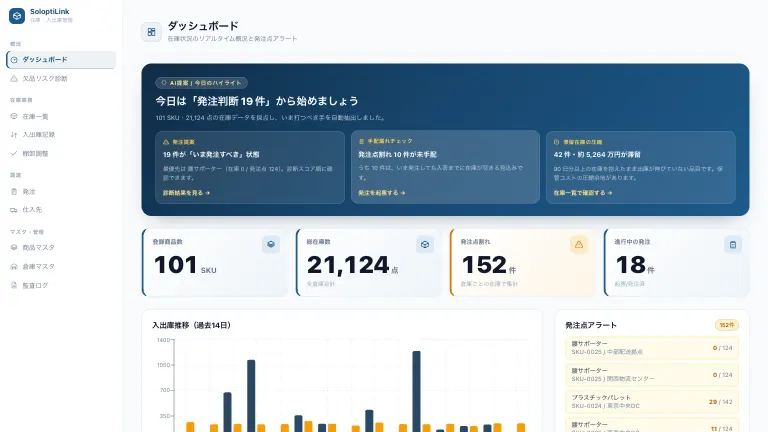Click the 入出庫推移(過去14日) chart title
The image size is (768, 432).
click(192, 325)
